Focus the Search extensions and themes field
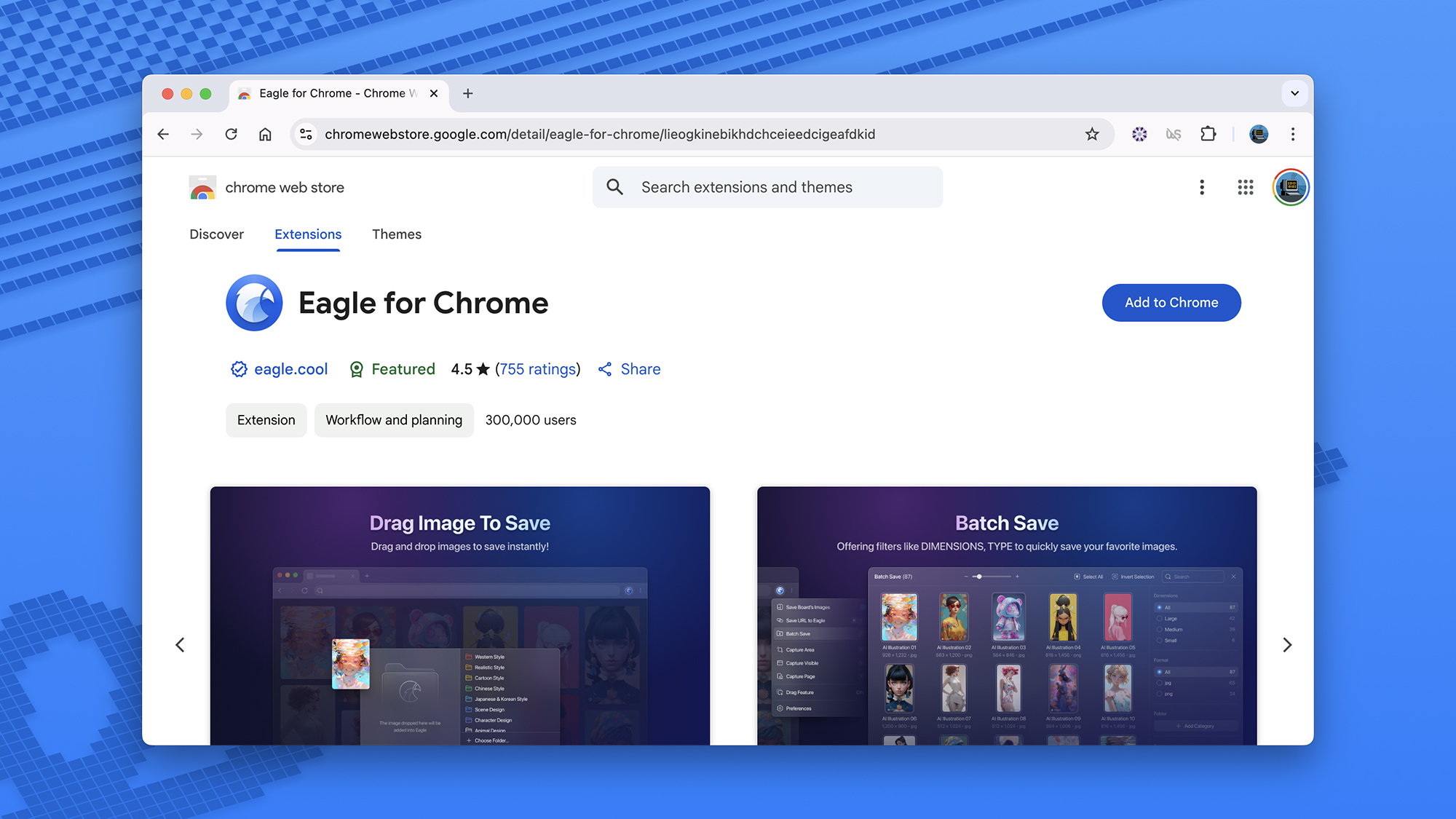This screenshot has height=819, width=1456. coord(767,187)
